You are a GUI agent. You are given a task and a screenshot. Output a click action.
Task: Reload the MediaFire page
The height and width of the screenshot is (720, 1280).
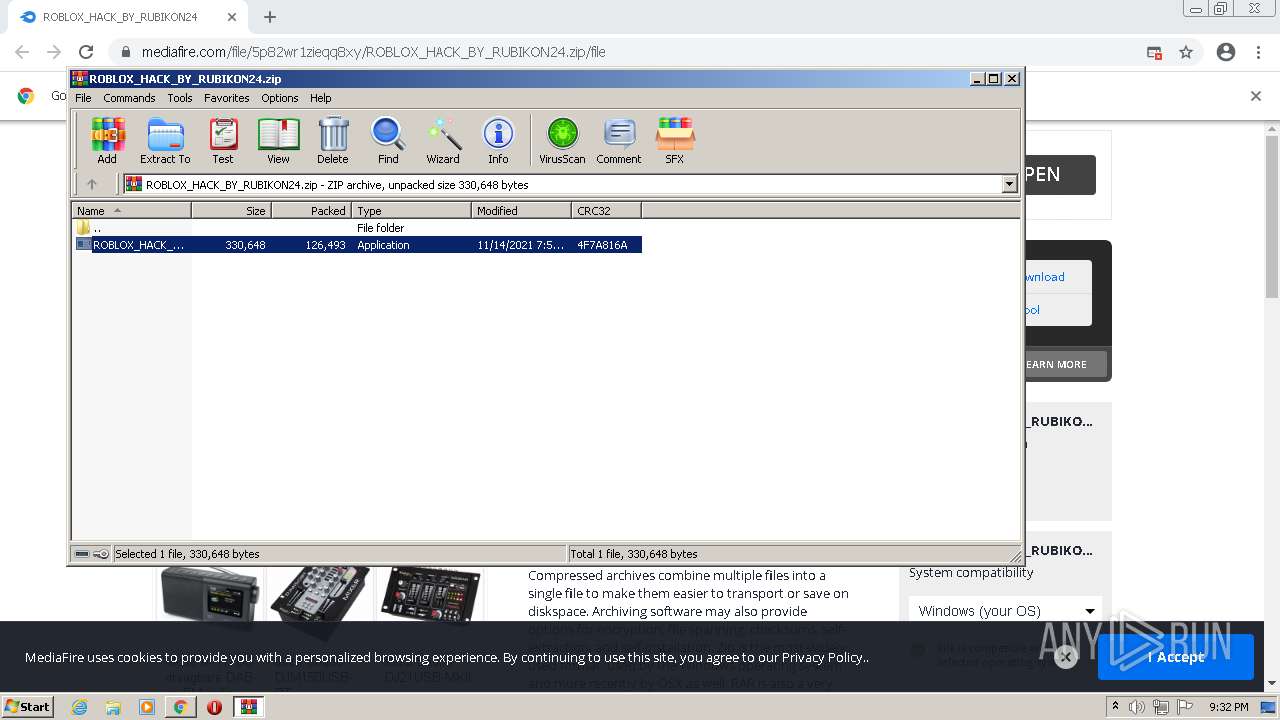click(x=86, y=52)
